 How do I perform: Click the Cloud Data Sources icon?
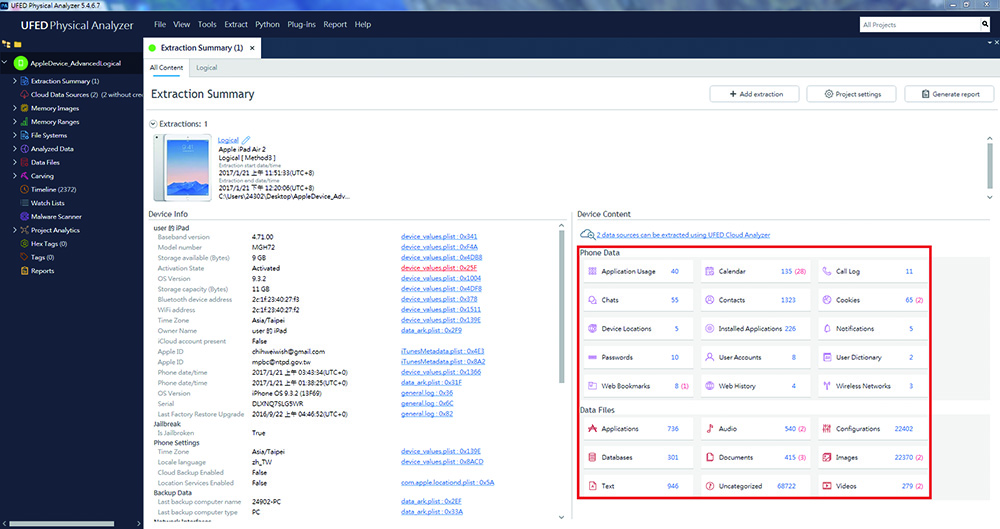click(24, 94)
